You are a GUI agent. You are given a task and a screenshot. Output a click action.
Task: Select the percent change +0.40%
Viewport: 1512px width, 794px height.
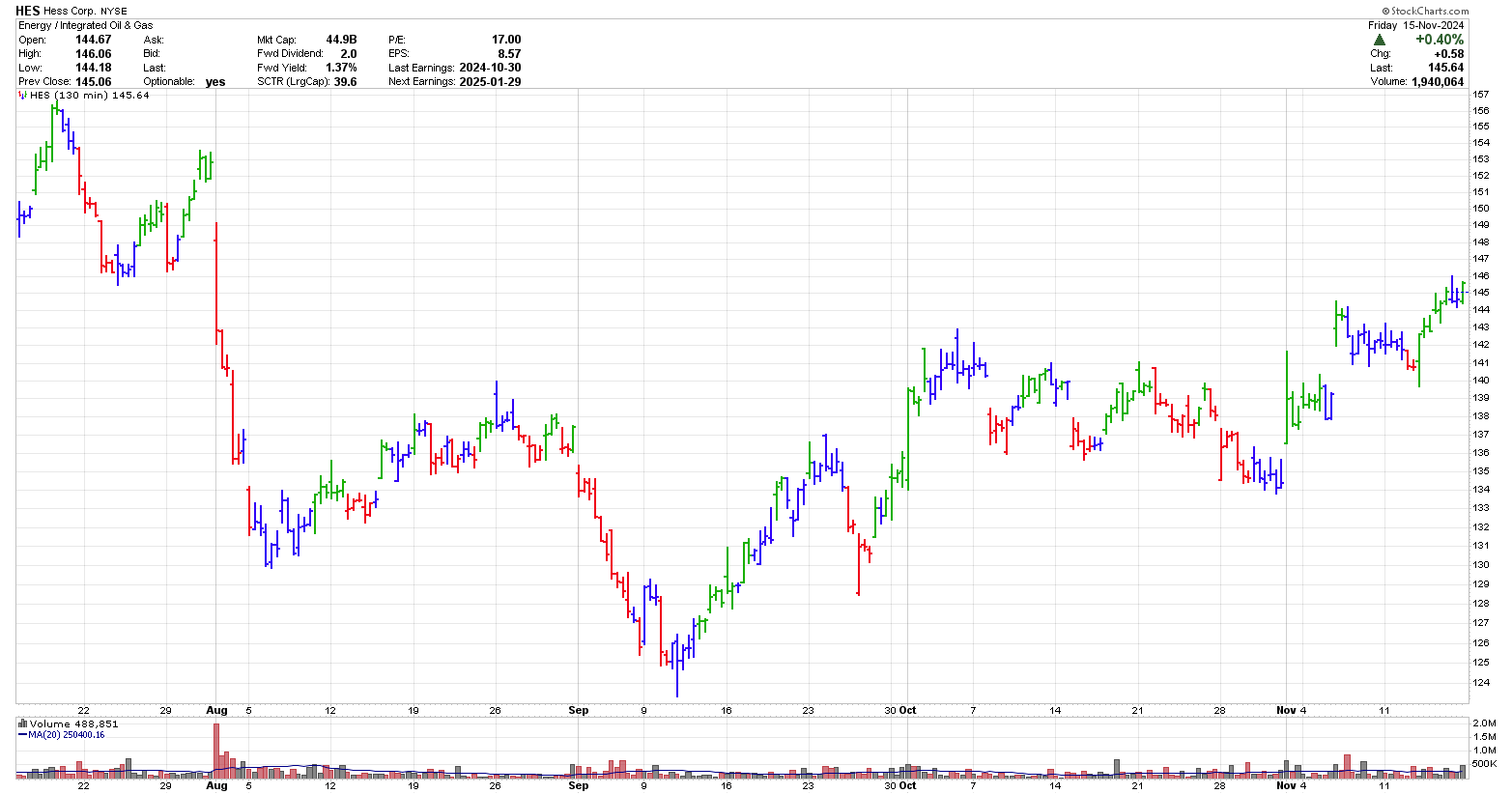pos(1440,40)
